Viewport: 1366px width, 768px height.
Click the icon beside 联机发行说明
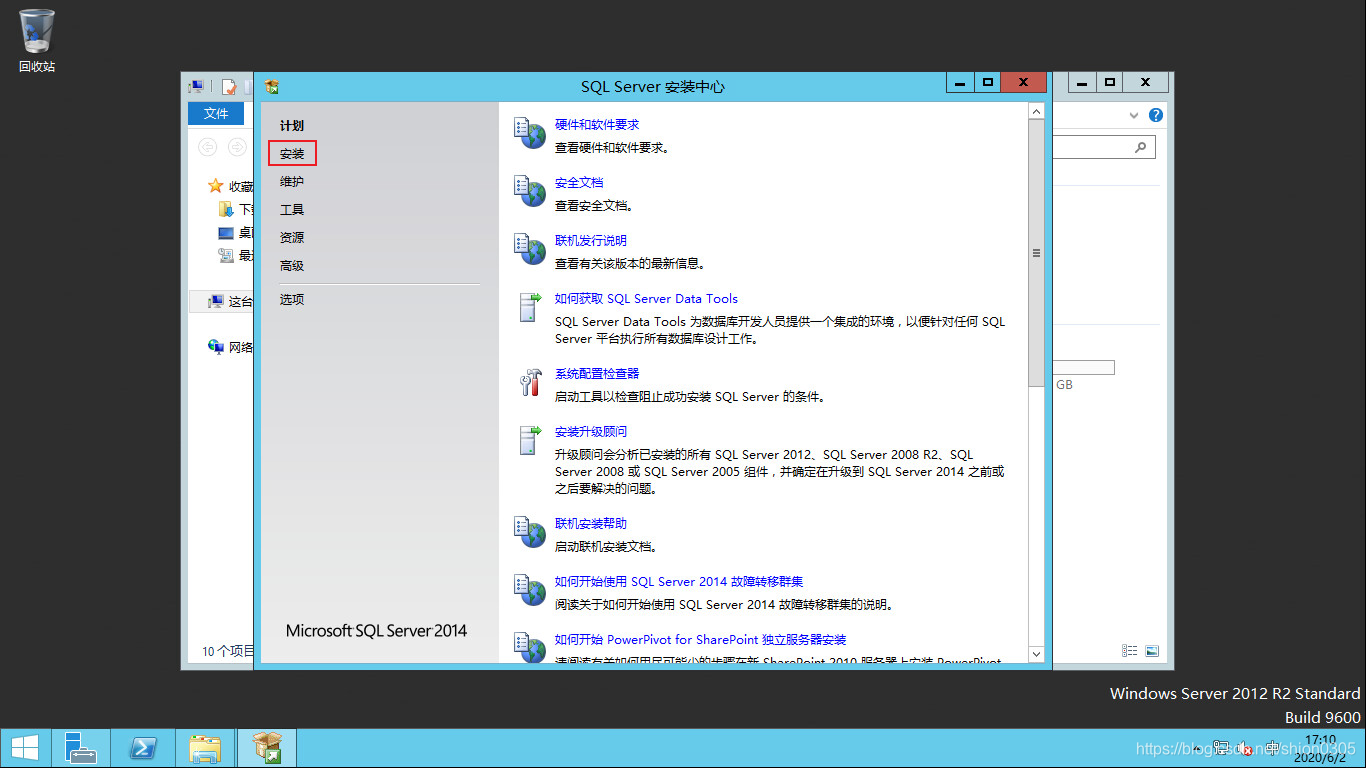(x=529, y=248)
